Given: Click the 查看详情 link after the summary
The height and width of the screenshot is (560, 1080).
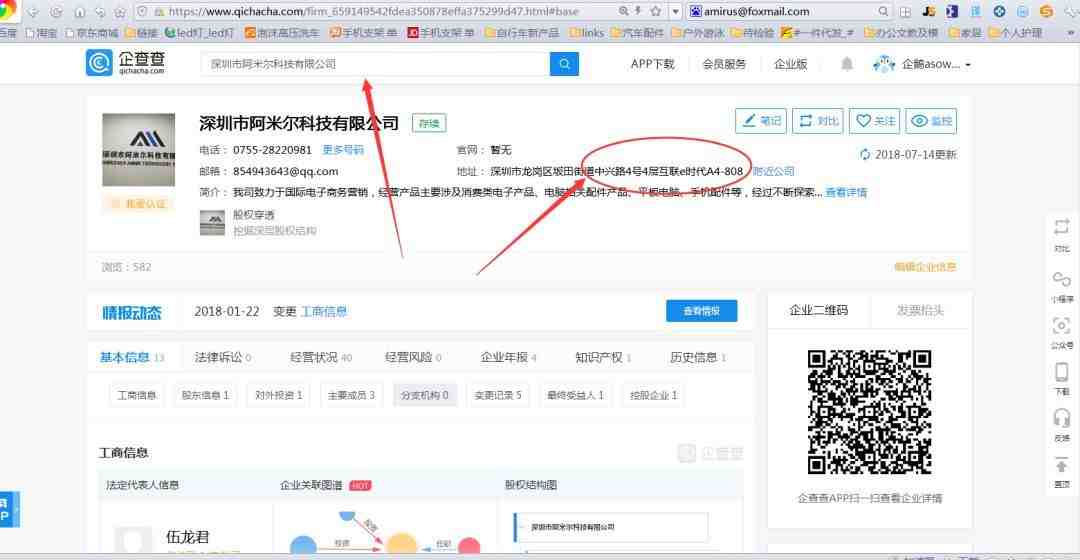Looking at the screenshot, I should pos(846,192).
